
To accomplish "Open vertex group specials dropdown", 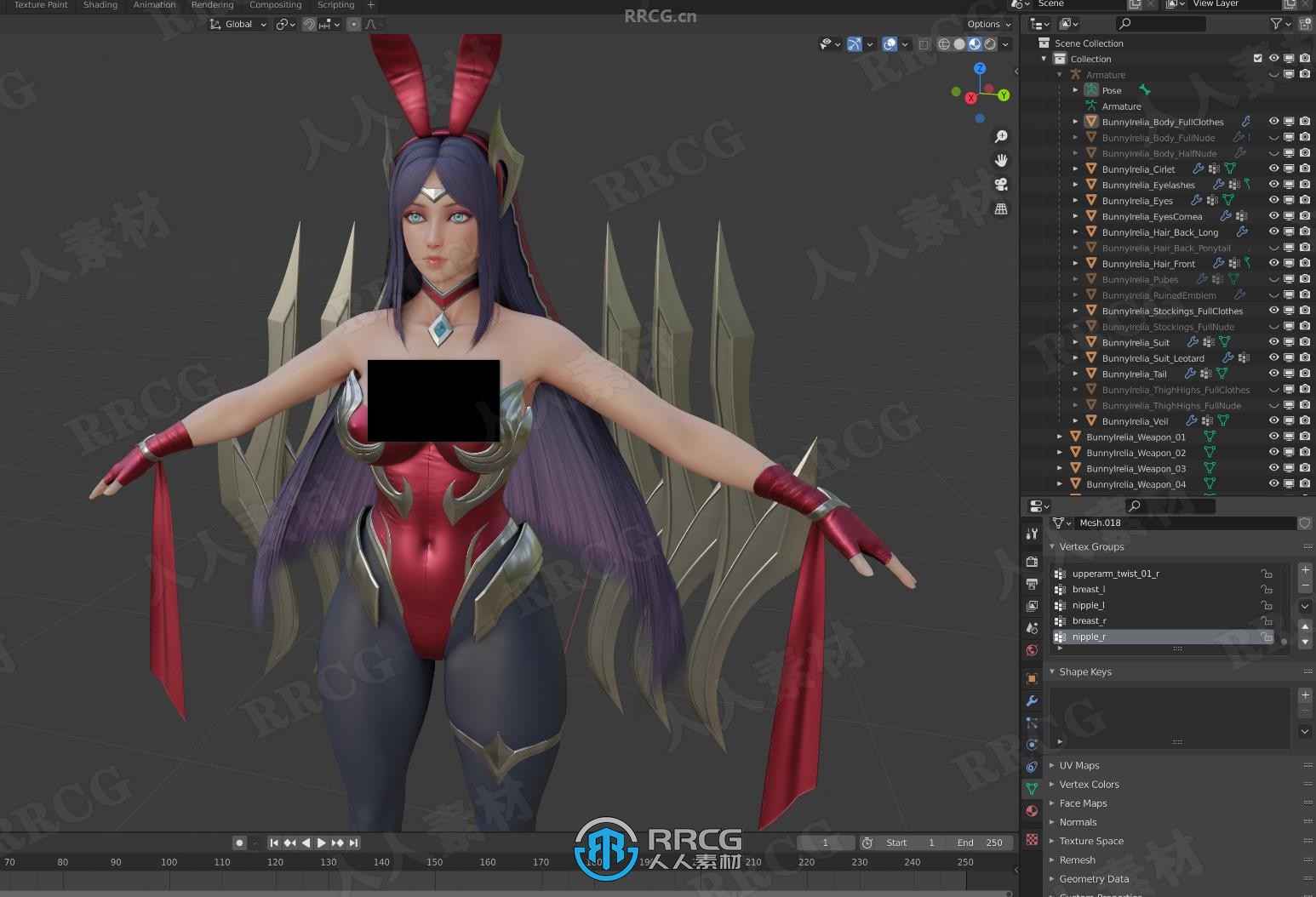I will [x=1305, y=606].
